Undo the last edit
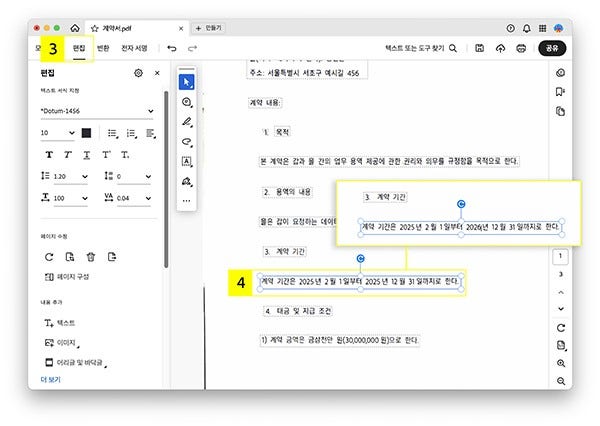This screenshot has width=600, height=426. pos(172,48)
